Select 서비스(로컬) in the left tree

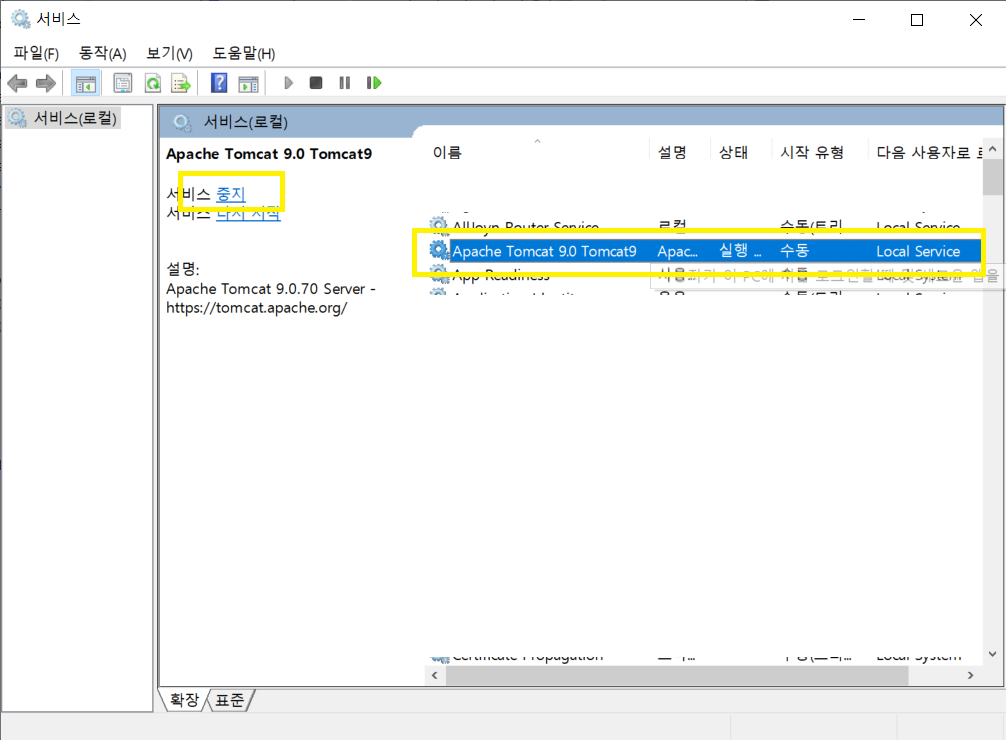(x=62, y=118)
